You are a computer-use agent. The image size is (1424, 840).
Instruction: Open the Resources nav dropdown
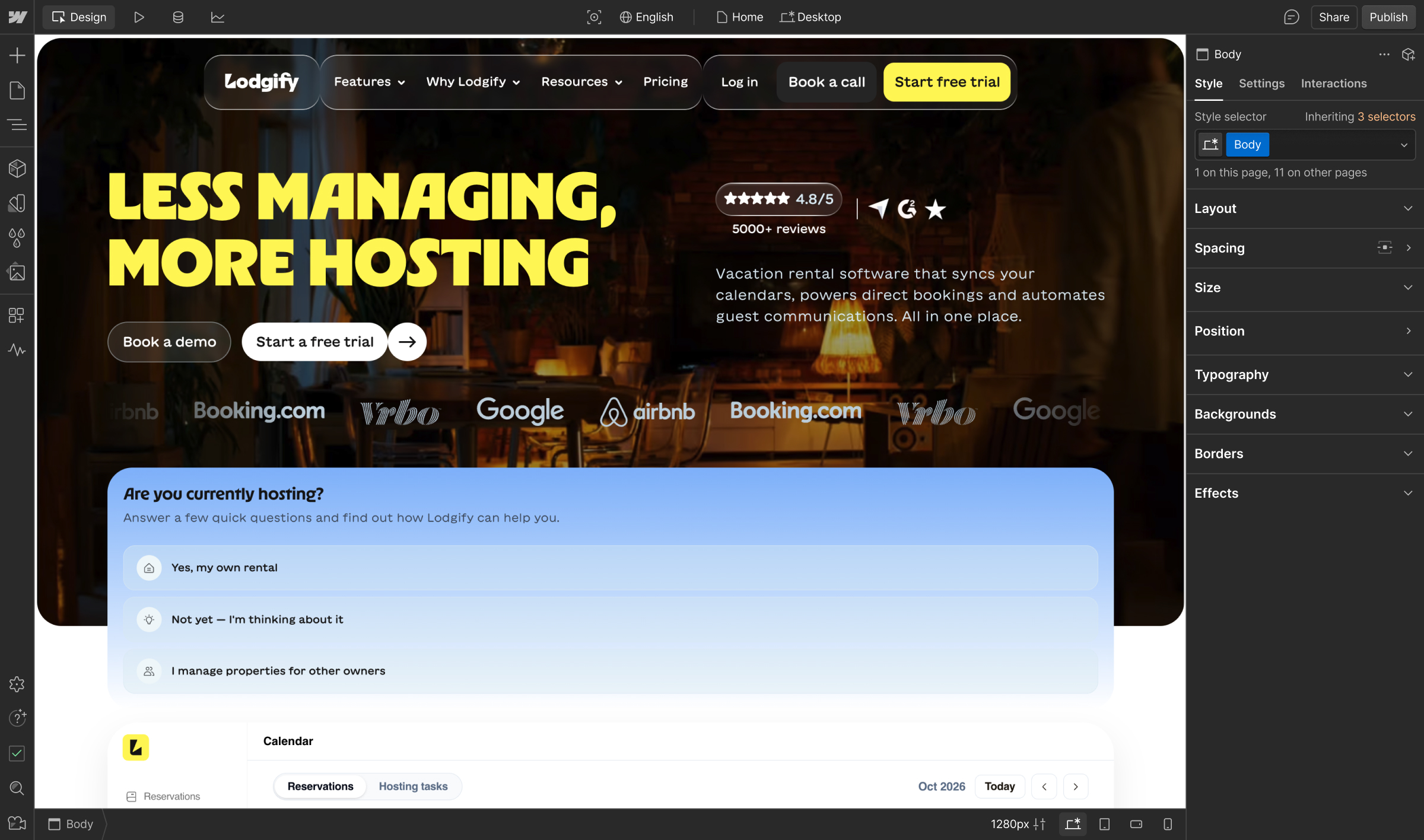tap(581, 82)
